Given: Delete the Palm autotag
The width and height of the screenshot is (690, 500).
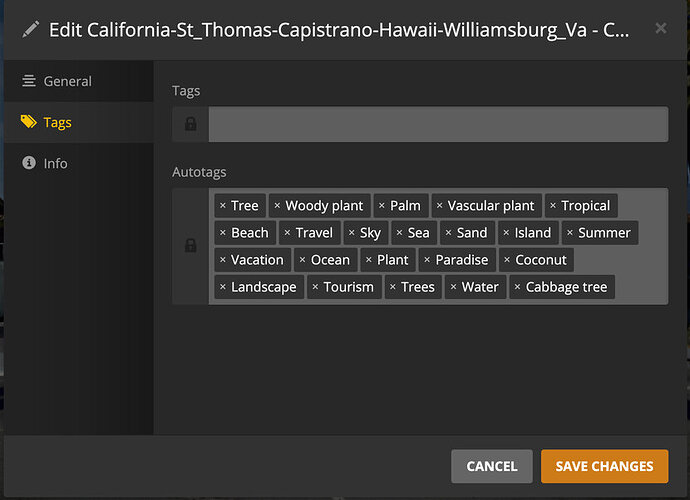Looking at the screenshot, I should point(382,206).
